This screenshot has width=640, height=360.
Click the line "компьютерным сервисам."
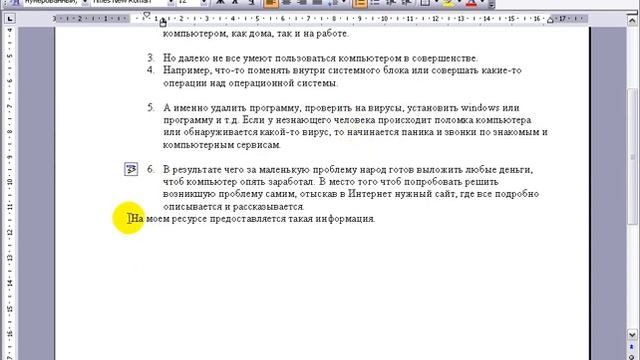coord(222,145)
